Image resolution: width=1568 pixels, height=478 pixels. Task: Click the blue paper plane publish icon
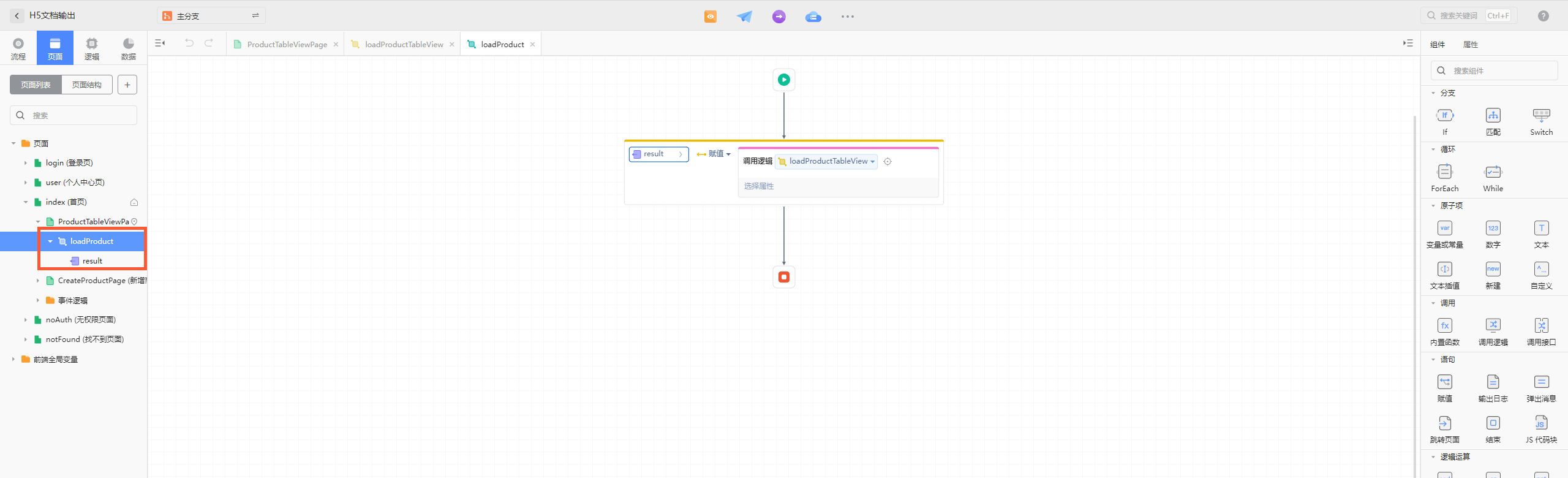[744, 17]
